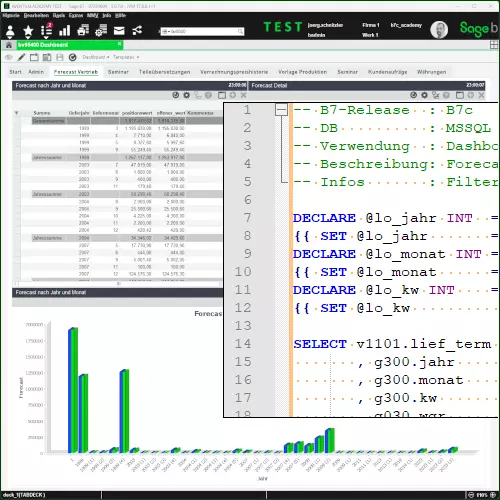500x500 pixels.
Task: Open the server settings gear icon
Action: pos(101,31)
